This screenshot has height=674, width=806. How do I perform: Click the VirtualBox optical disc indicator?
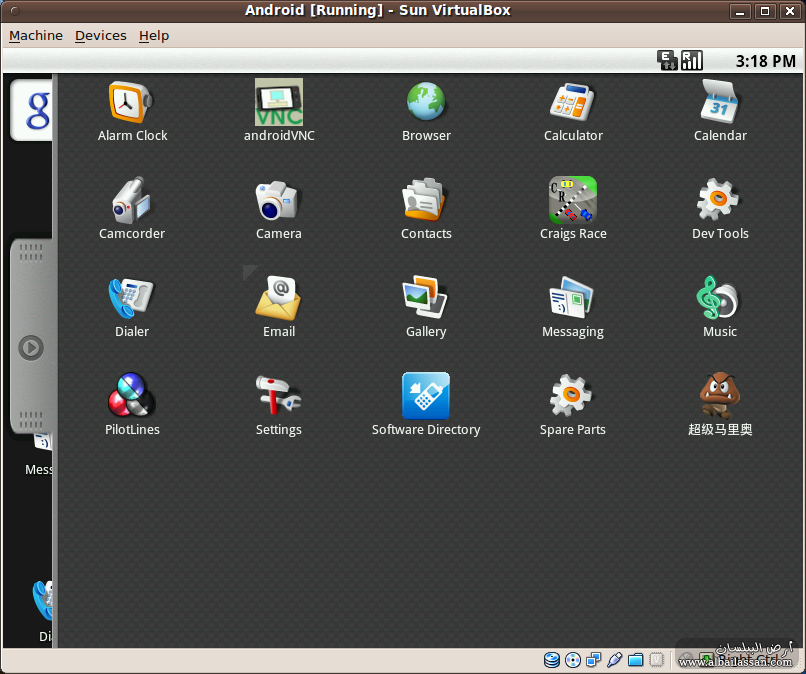pos(573,660)
